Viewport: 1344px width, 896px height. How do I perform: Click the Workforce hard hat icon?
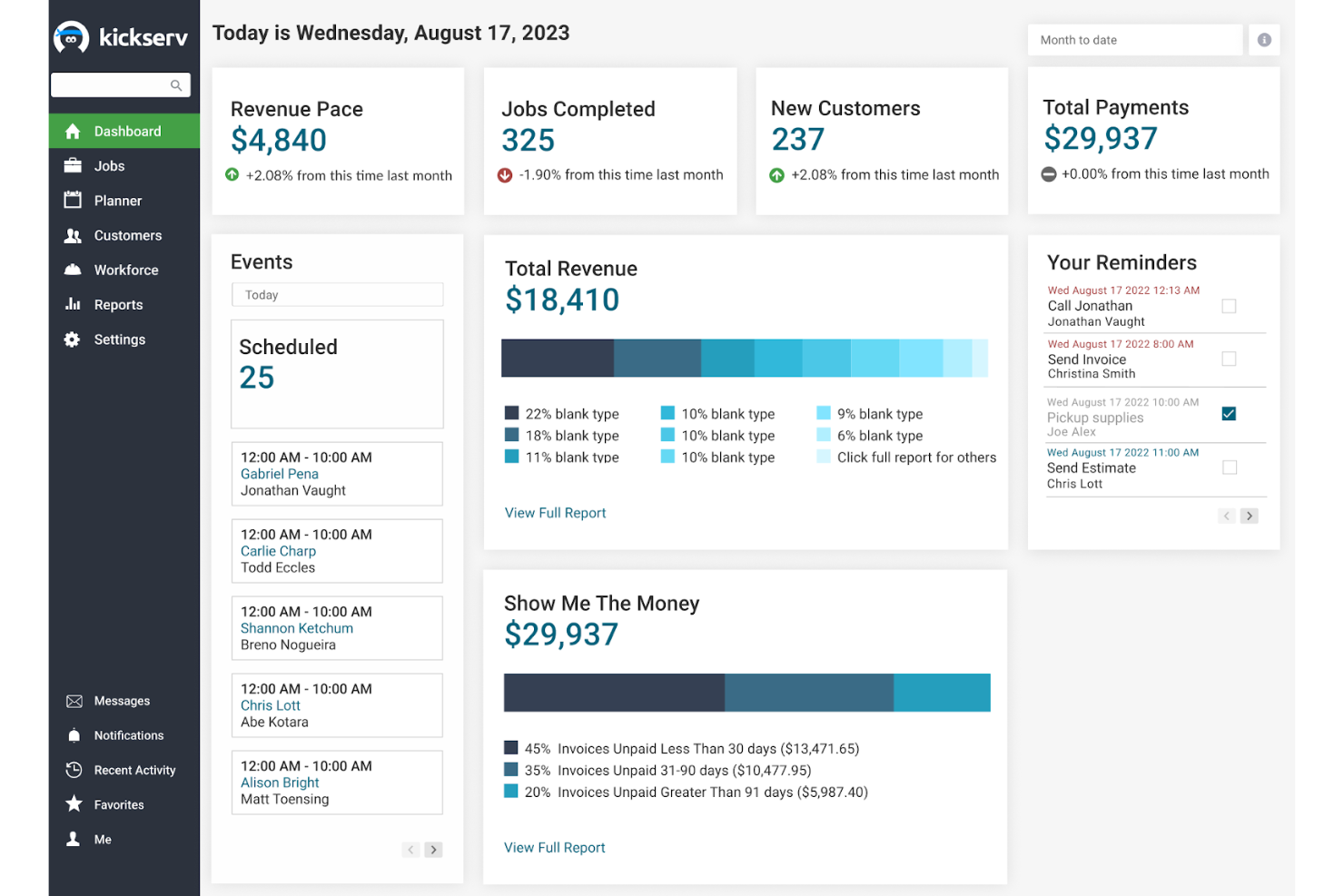pyautogui.click(x=73, y=270)
